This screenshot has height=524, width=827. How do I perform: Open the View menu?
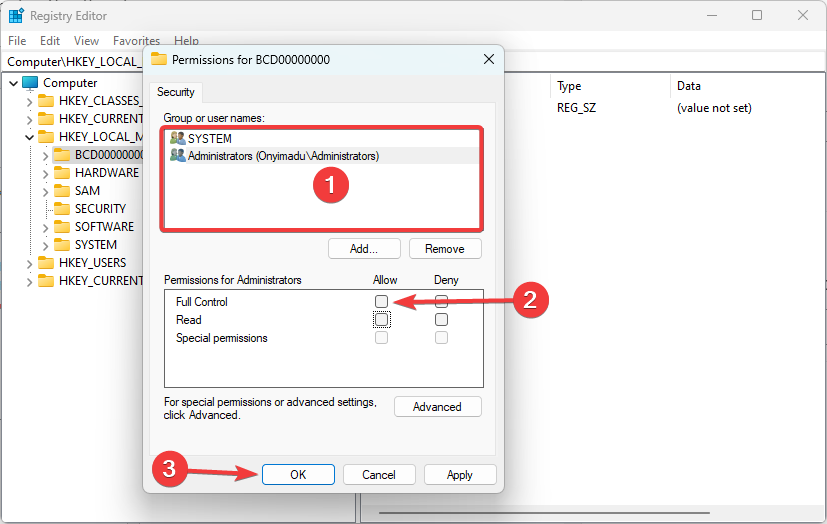coord(86,41)
